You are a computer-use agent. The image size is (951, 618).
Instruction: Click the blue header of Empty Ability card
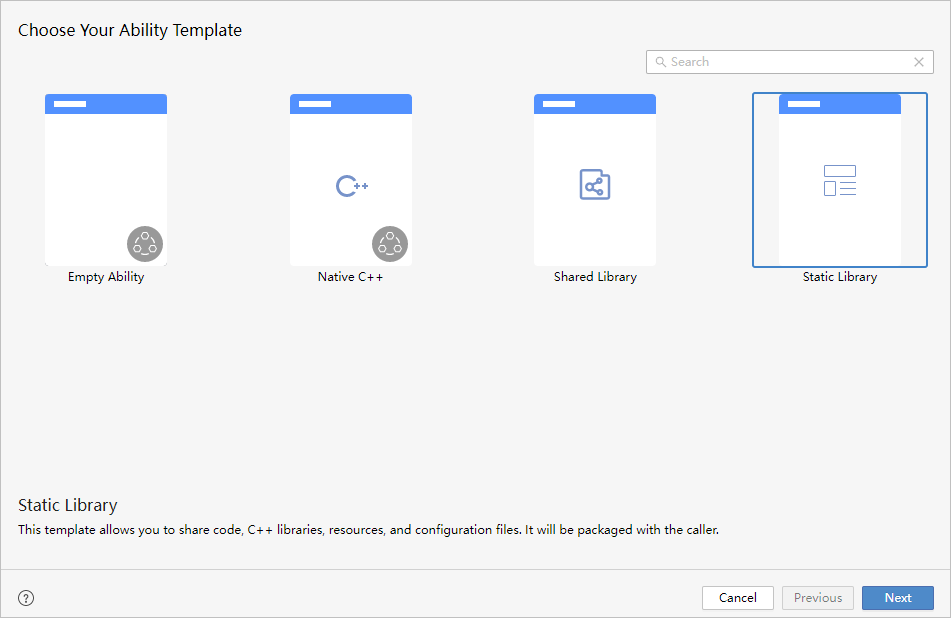pyautogui.click(x=106, y=104)
